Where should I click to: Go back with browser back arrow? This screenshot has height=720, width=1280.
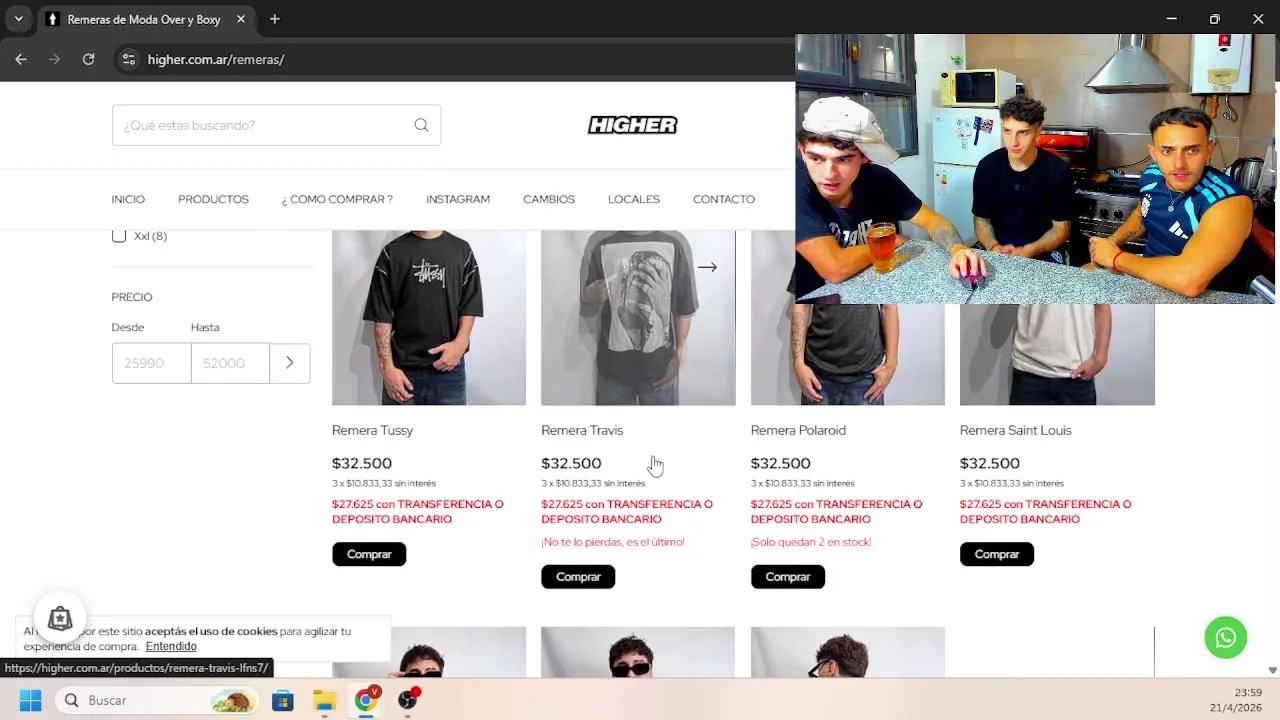(21, 59)
